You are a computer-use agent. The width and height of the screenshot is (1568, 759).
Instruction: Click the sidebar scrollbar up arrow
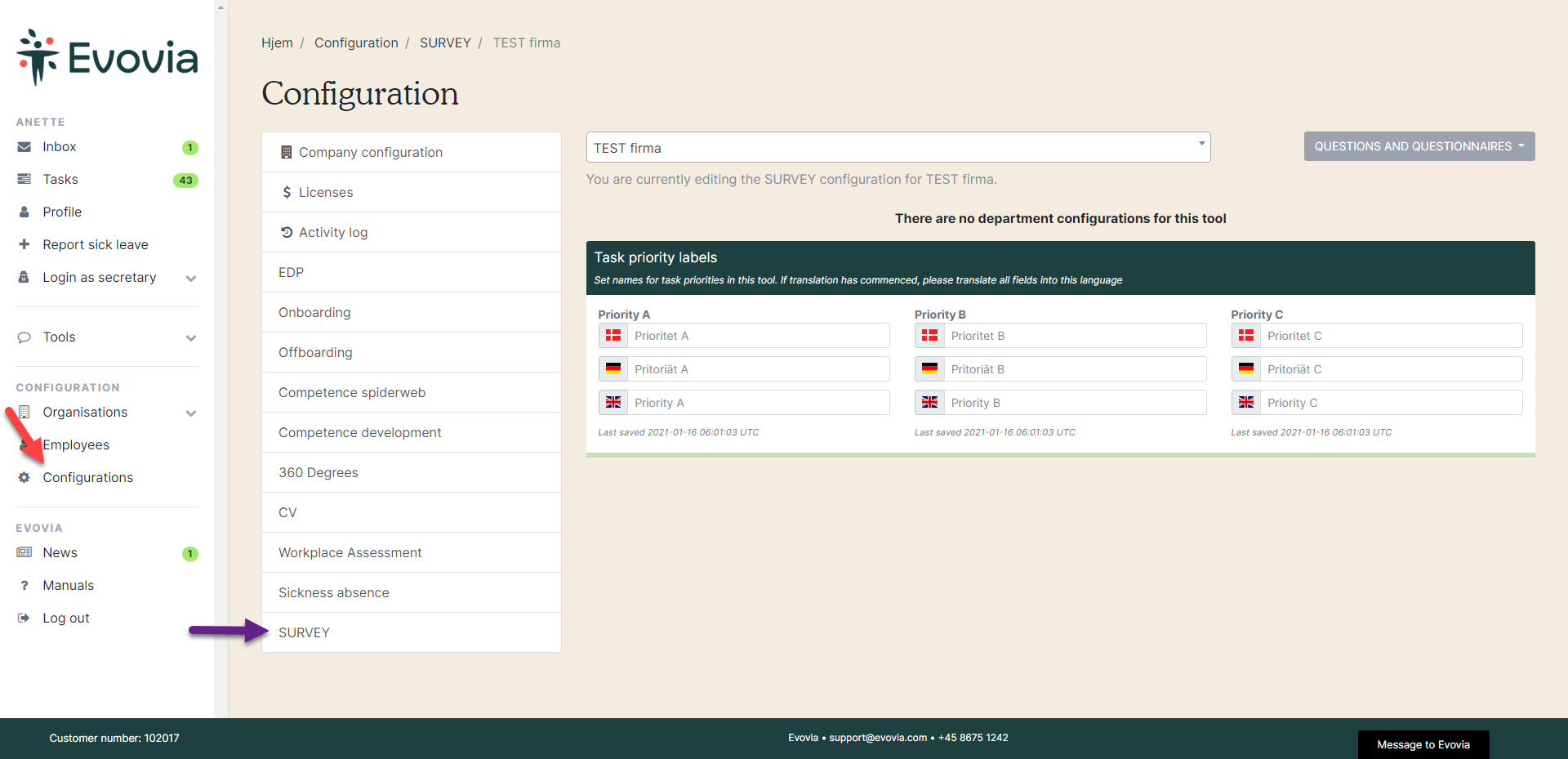click(220, 7)
